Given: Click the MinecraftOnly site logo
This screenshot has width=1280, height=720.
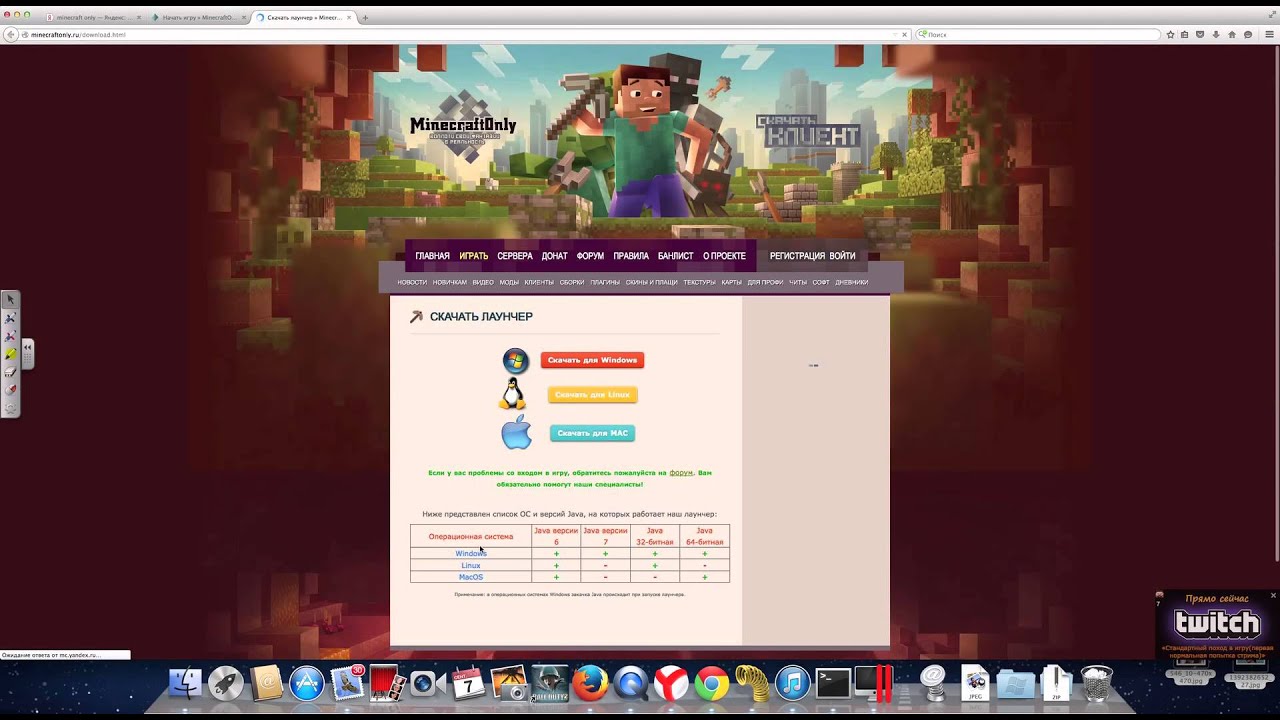Looking at the screenshot, I should pos(463,125).
